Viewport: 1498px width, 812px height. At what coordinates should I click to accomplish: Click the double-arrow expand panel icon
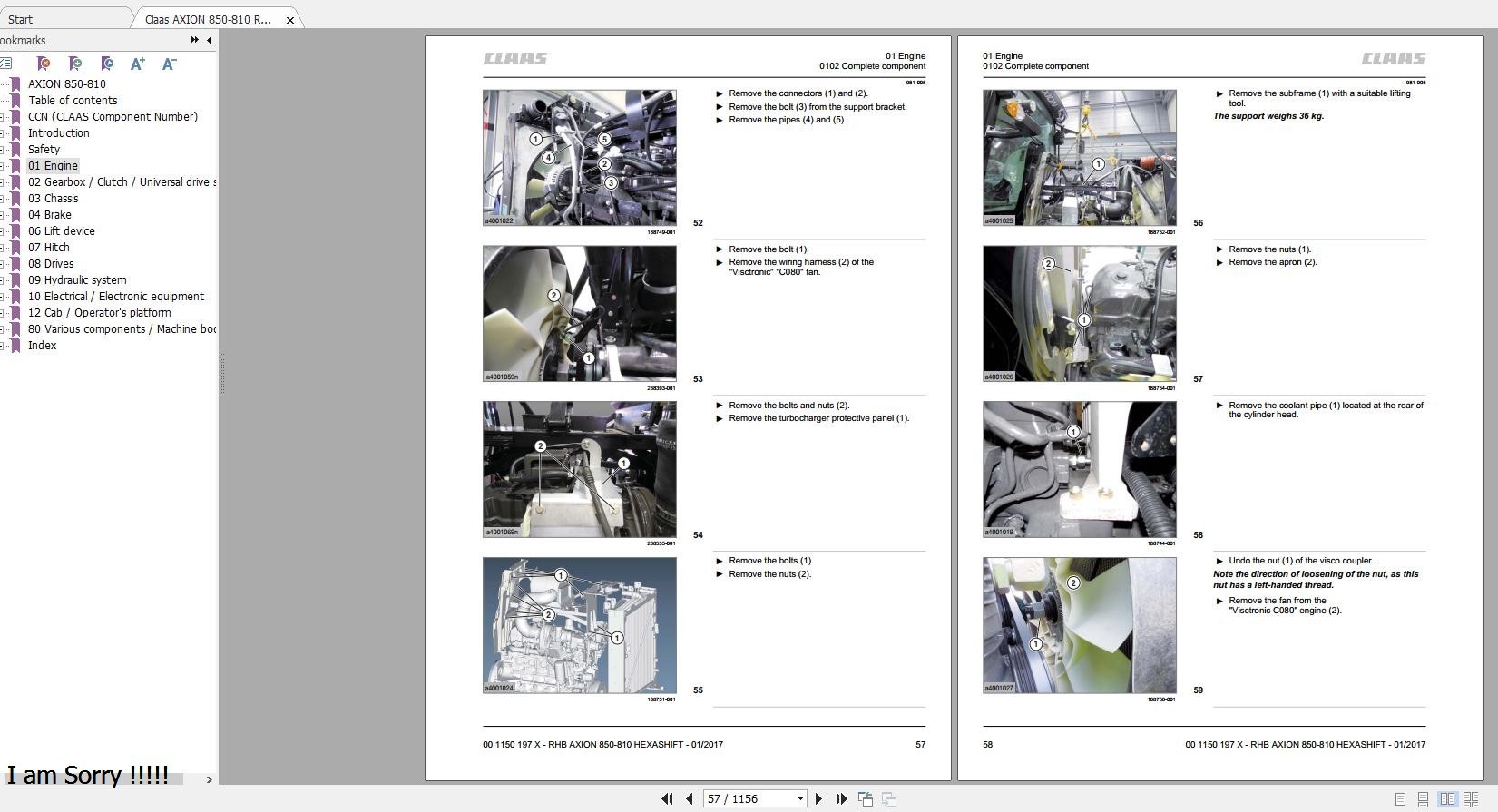(194, 40)
